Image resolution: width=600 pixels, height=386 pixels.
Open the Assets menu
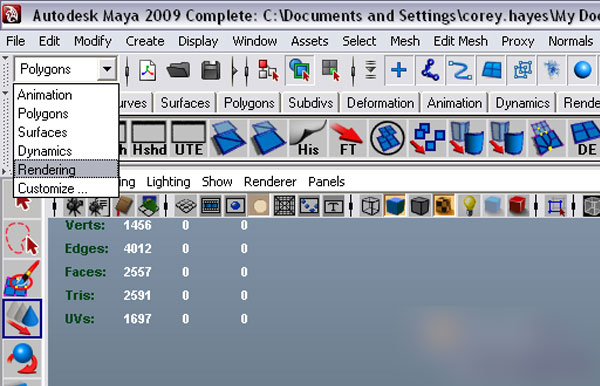click(310, 41)
